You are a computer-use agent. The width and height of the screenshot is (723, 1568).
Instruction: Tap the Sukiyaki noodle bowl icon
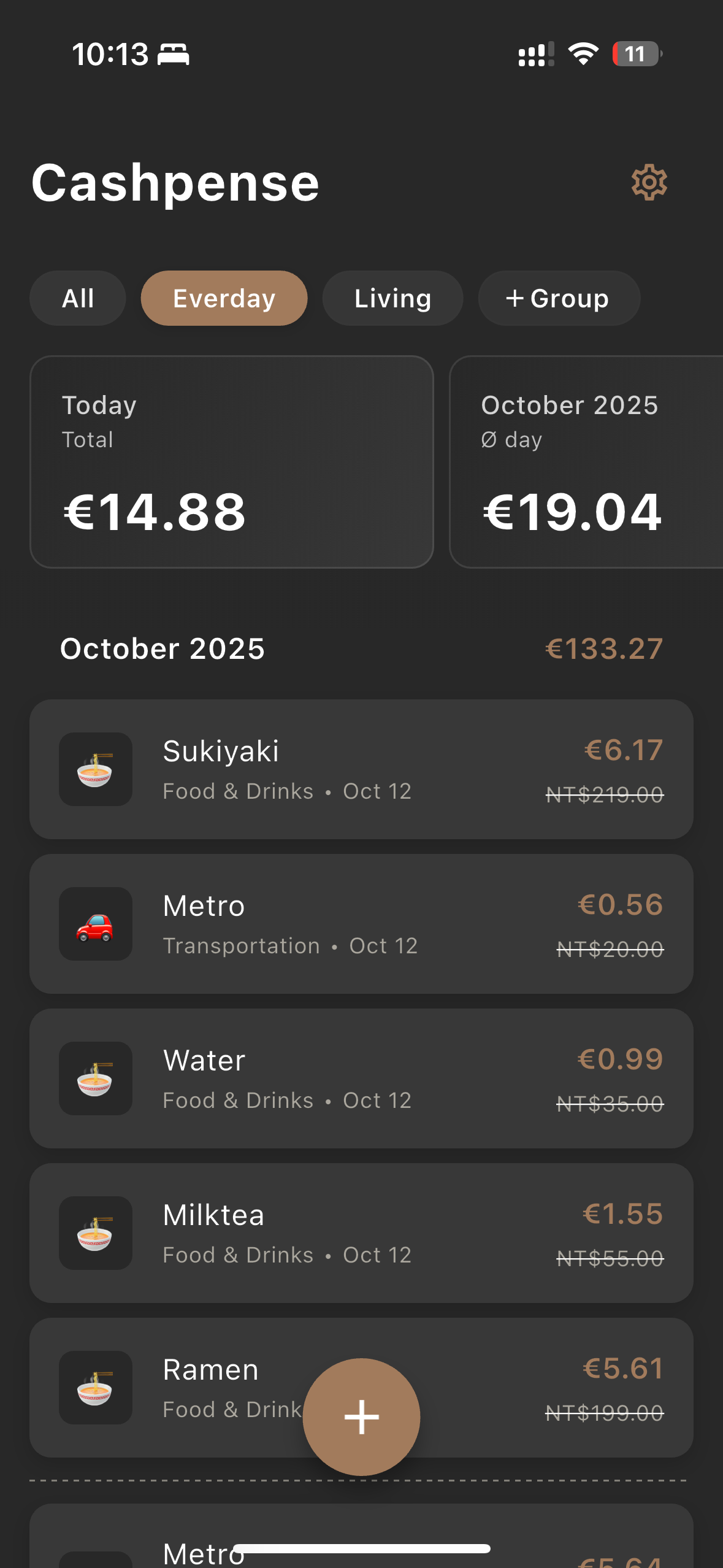click(x=95, y=769)
